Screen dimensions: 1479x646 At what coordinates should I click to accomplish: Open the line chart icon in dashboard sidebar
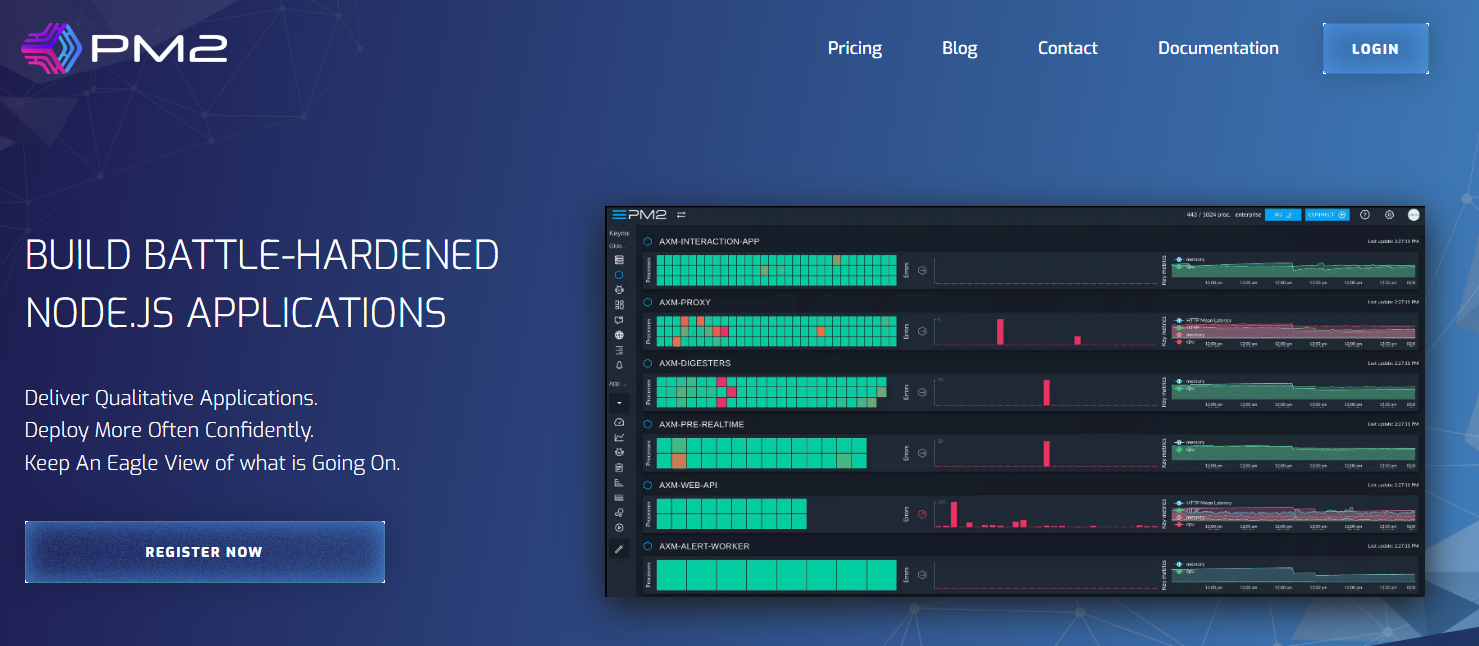[619, 437]
